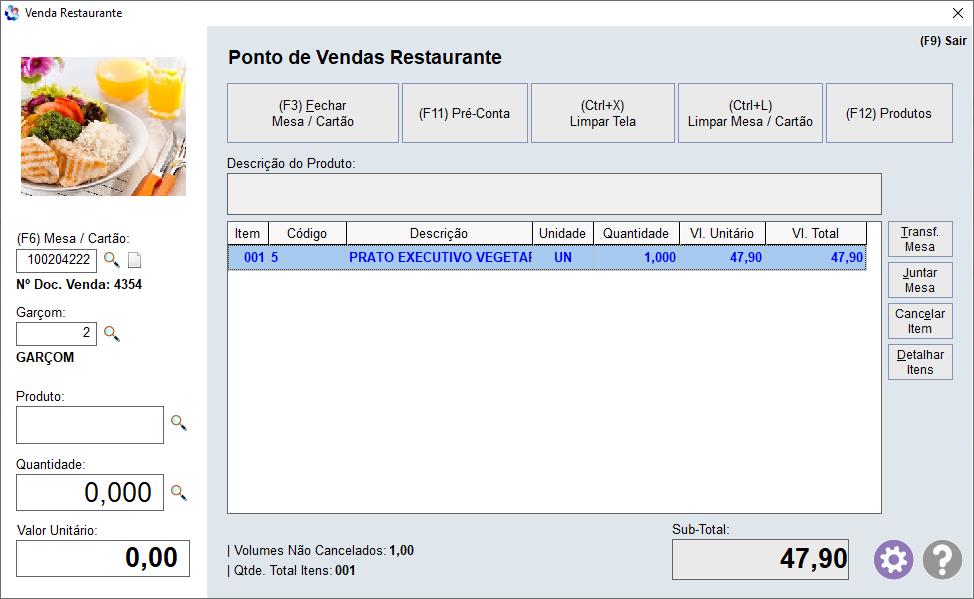This screenshot has height=599, width=974.
Task: Click (Ctrl+L) Limpar Mesa / Cartão button
Action: [750, 113]
